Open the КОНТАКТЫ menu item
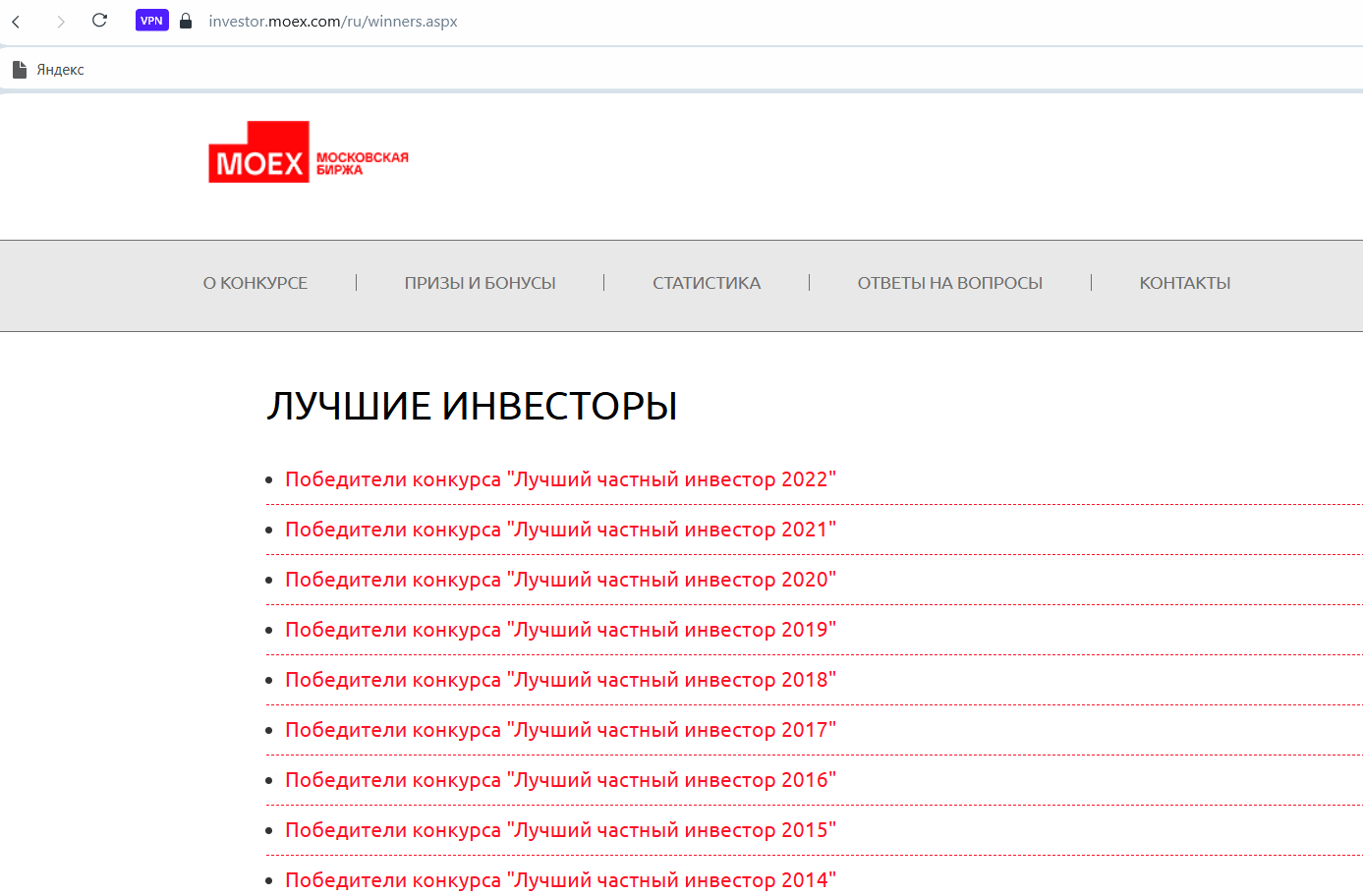 [x=1185, y=283]
